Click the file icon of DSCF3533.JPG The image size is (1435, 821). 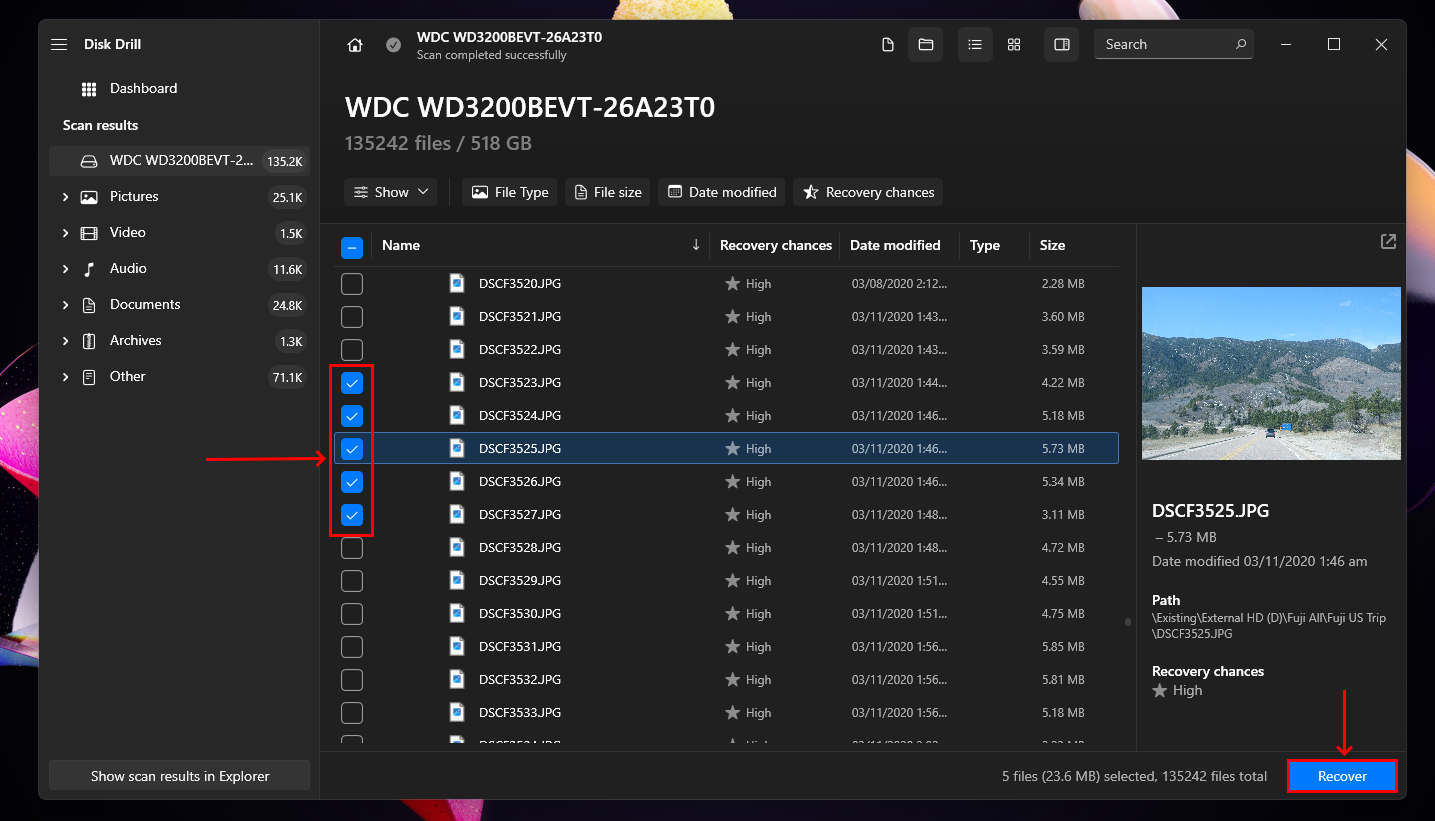457,713
